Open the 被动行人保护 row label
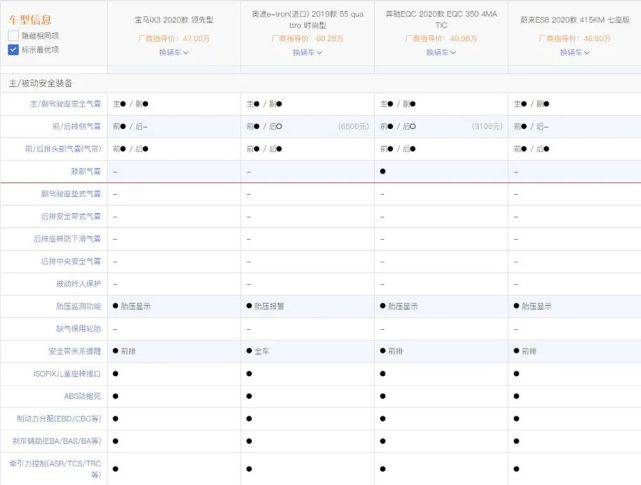 point(78,284)
